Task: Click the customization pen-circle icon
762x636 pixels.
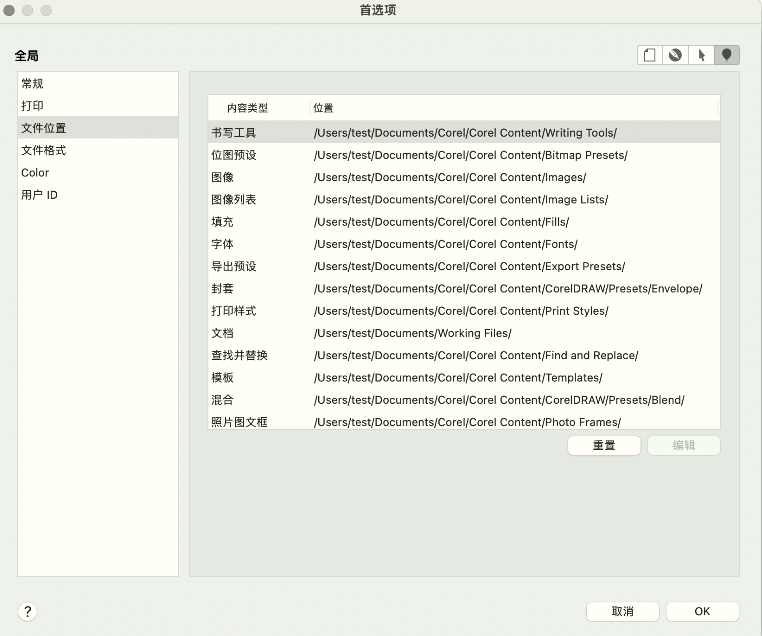Action: pyautogui.click(x=676, y=55)
